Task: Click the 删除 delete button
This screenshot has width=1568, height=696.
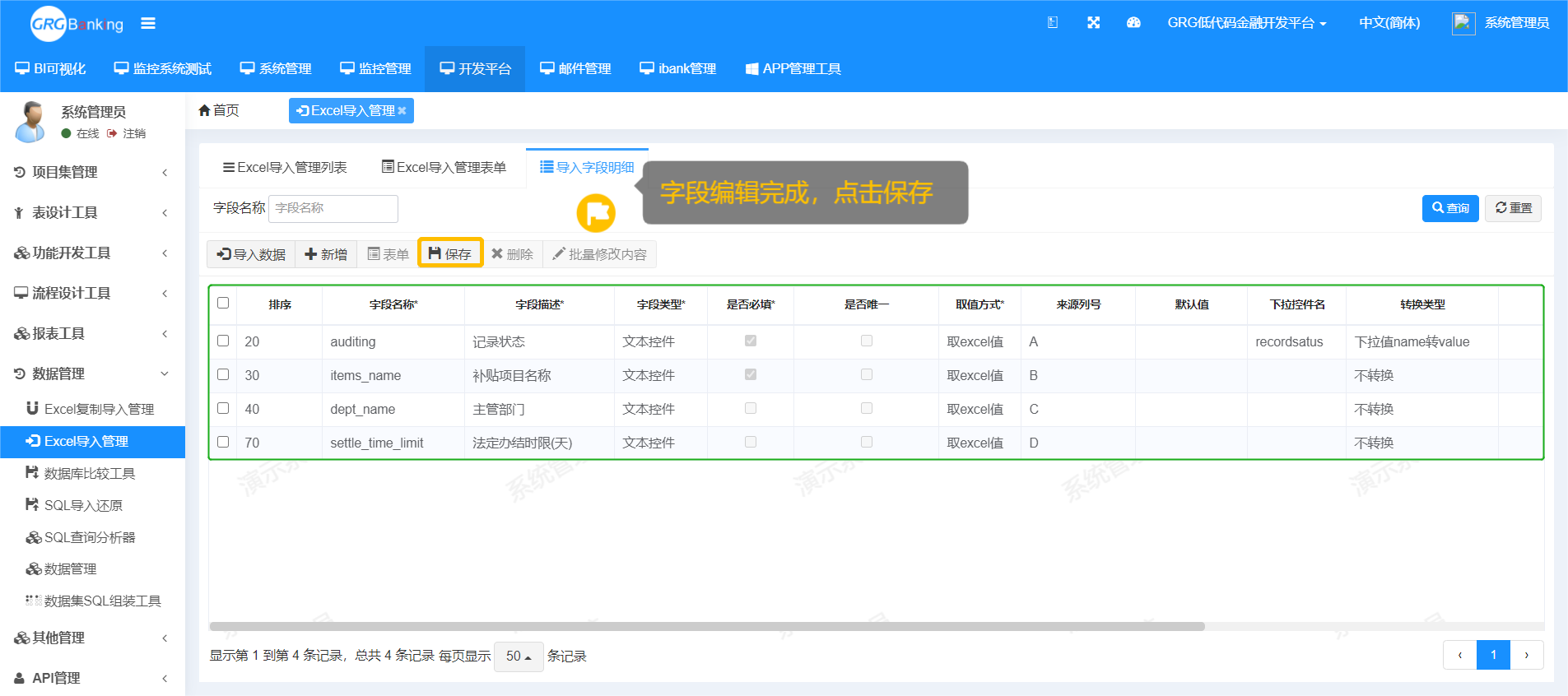Action: pyautogui.click(x=512, y=254)
